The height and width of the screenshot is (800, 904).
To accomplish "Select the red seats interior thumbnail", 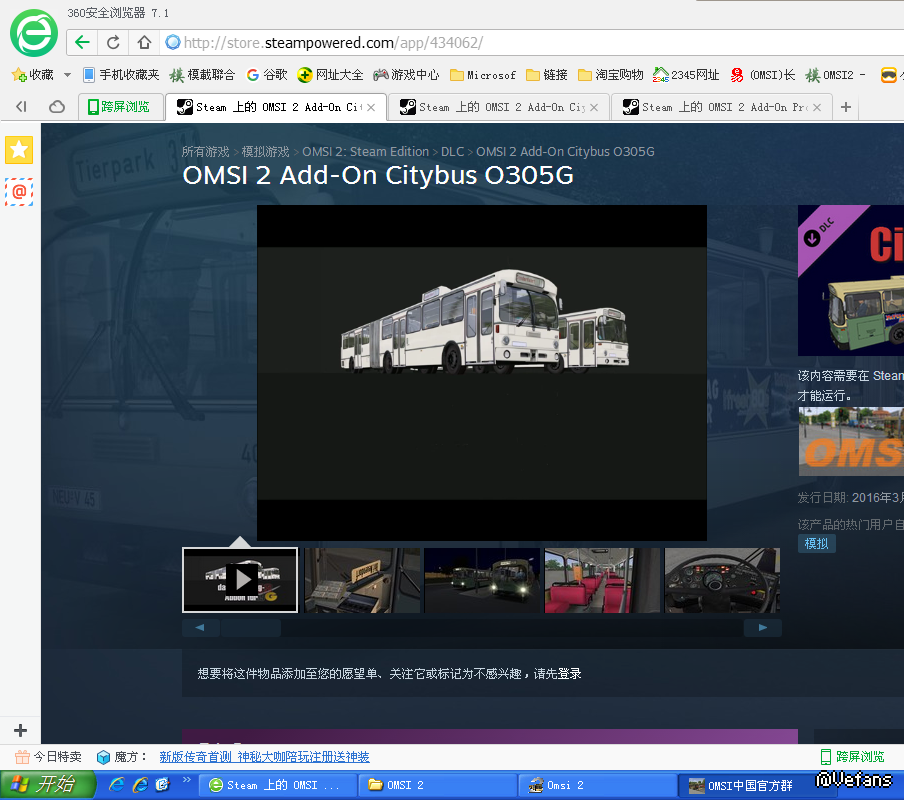I will tap(602, 580).
